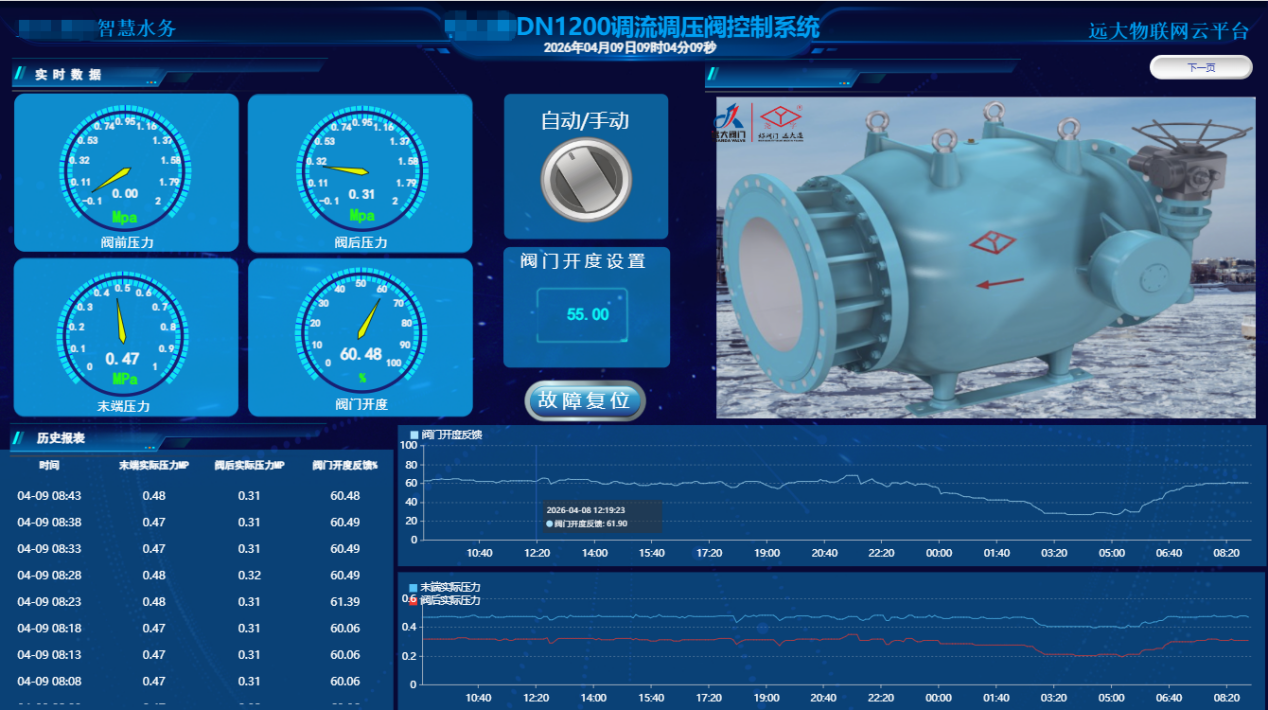
Task: Click the 自动/手动 label text
Action: click(x=585, y=121)
